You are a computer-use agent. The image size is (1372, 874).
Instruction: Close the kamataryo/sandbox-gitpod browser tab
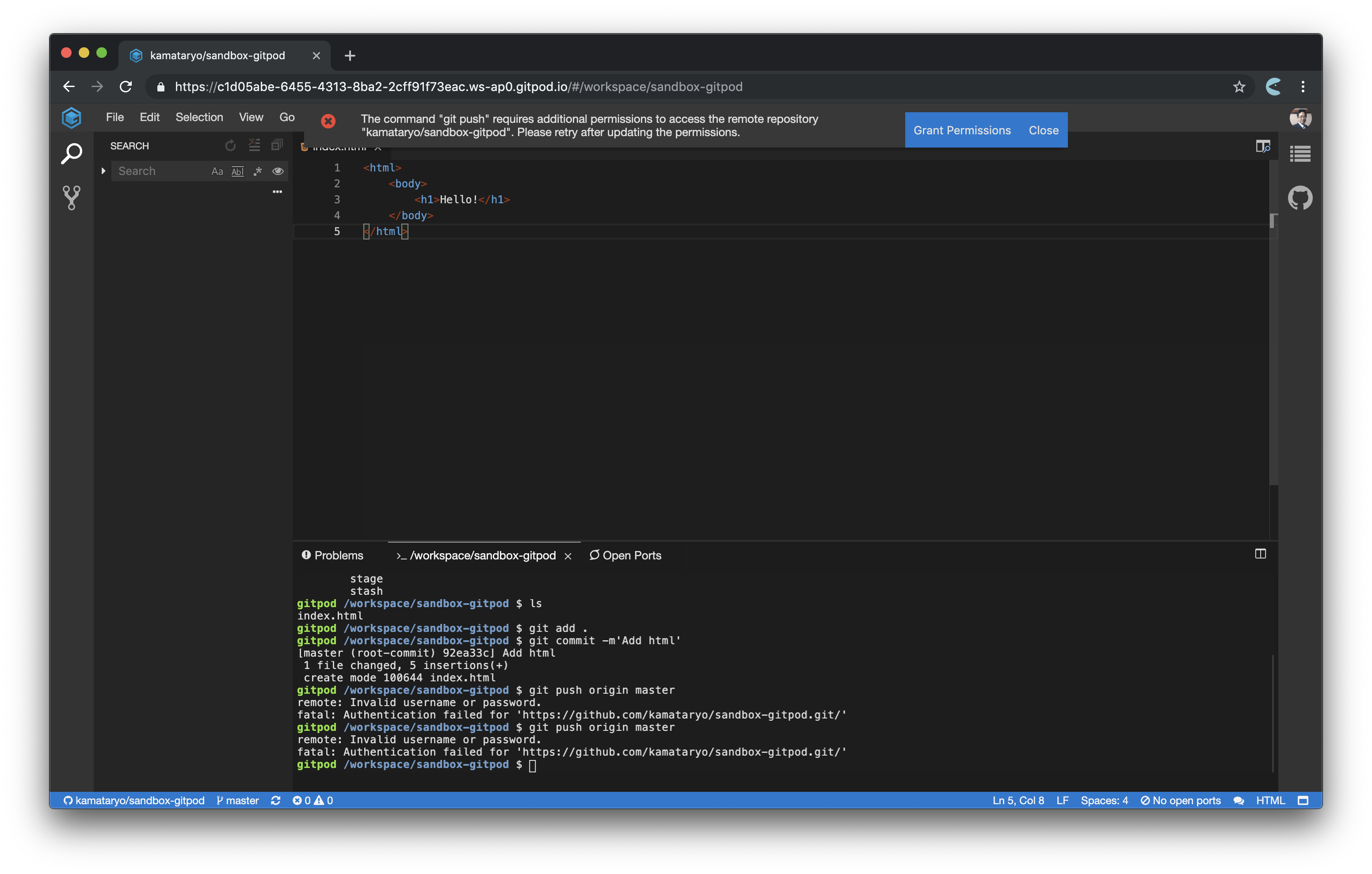[x=316, y=55]
